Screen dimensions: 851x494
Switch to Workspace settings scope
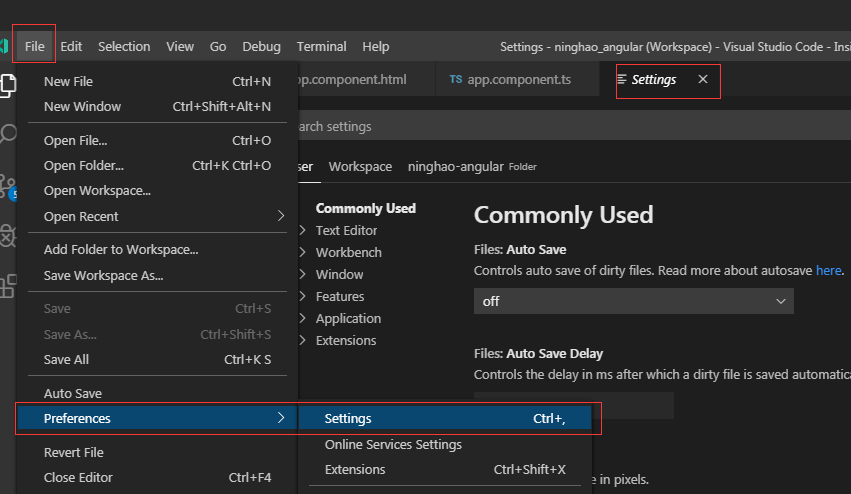click(x=360, y=167)
